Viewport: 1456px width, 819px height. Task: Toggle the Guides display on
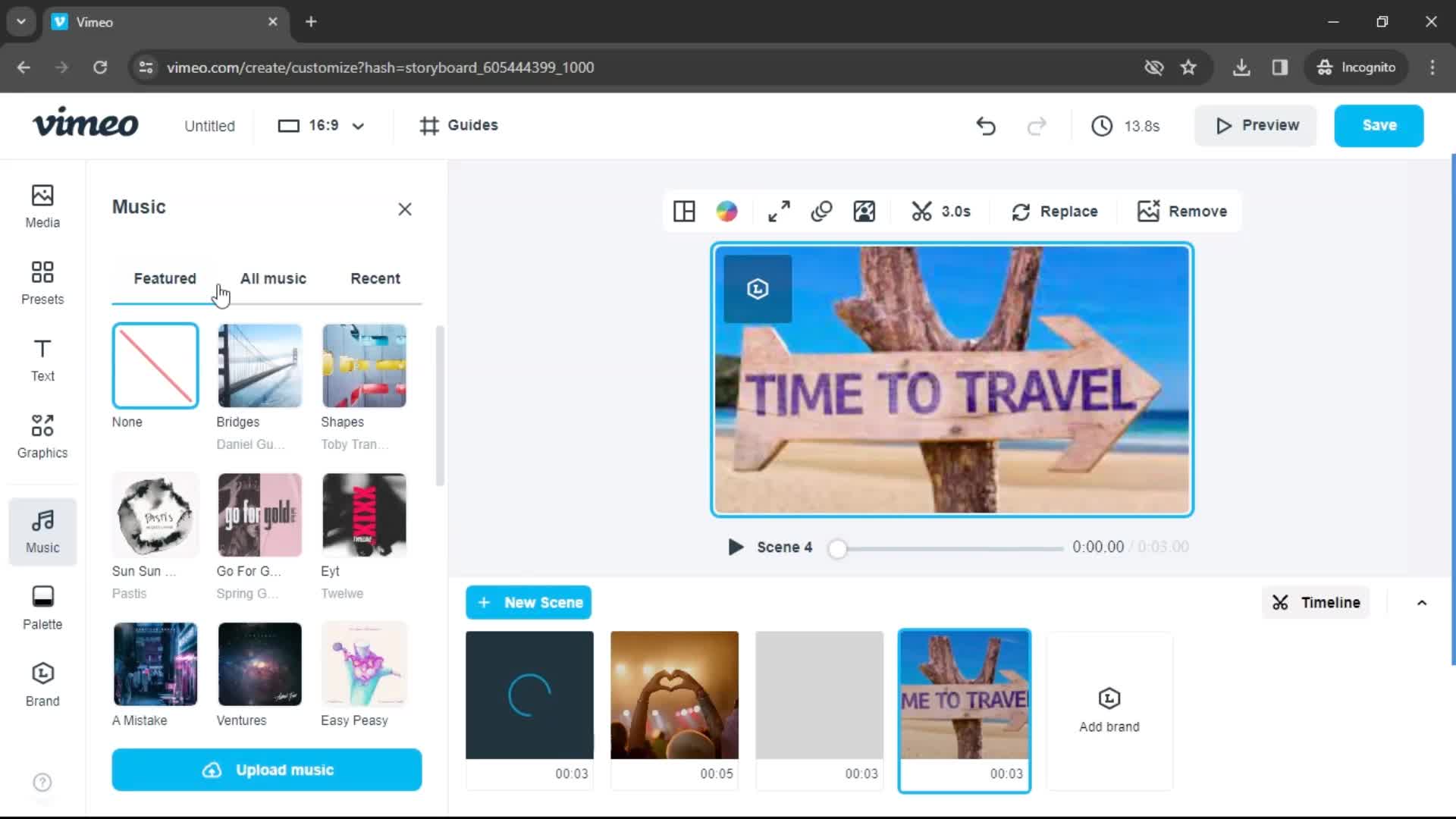tap(459, 125)
